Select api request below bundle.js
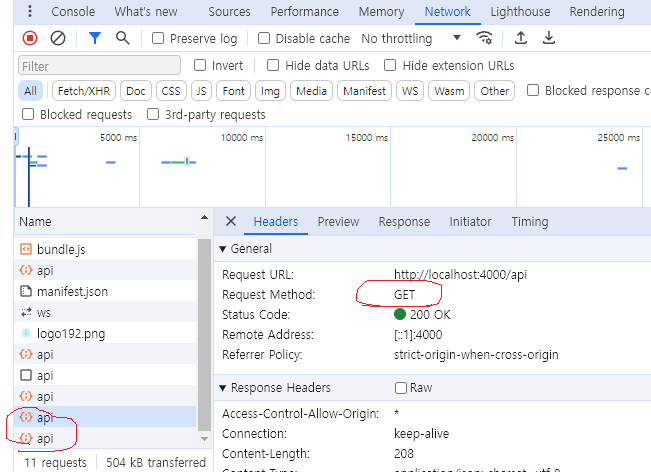Viewport: 651px width, 472px height. click(105, 270)
